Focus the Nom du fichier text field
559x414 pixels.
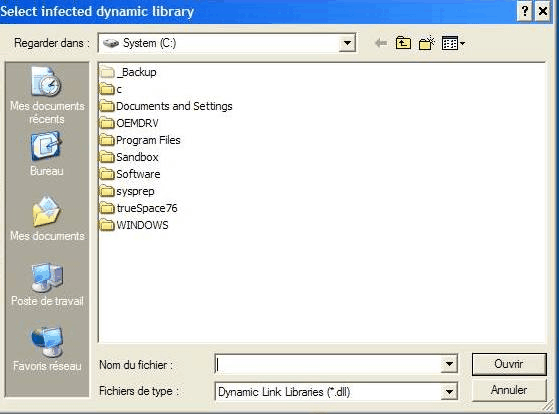click(328, 364)
